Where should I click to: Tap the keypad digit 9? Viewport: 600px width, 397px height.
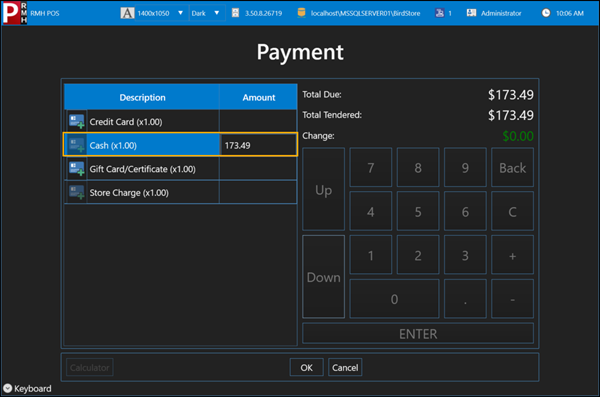pyautogui.click(x=465, y=168)
